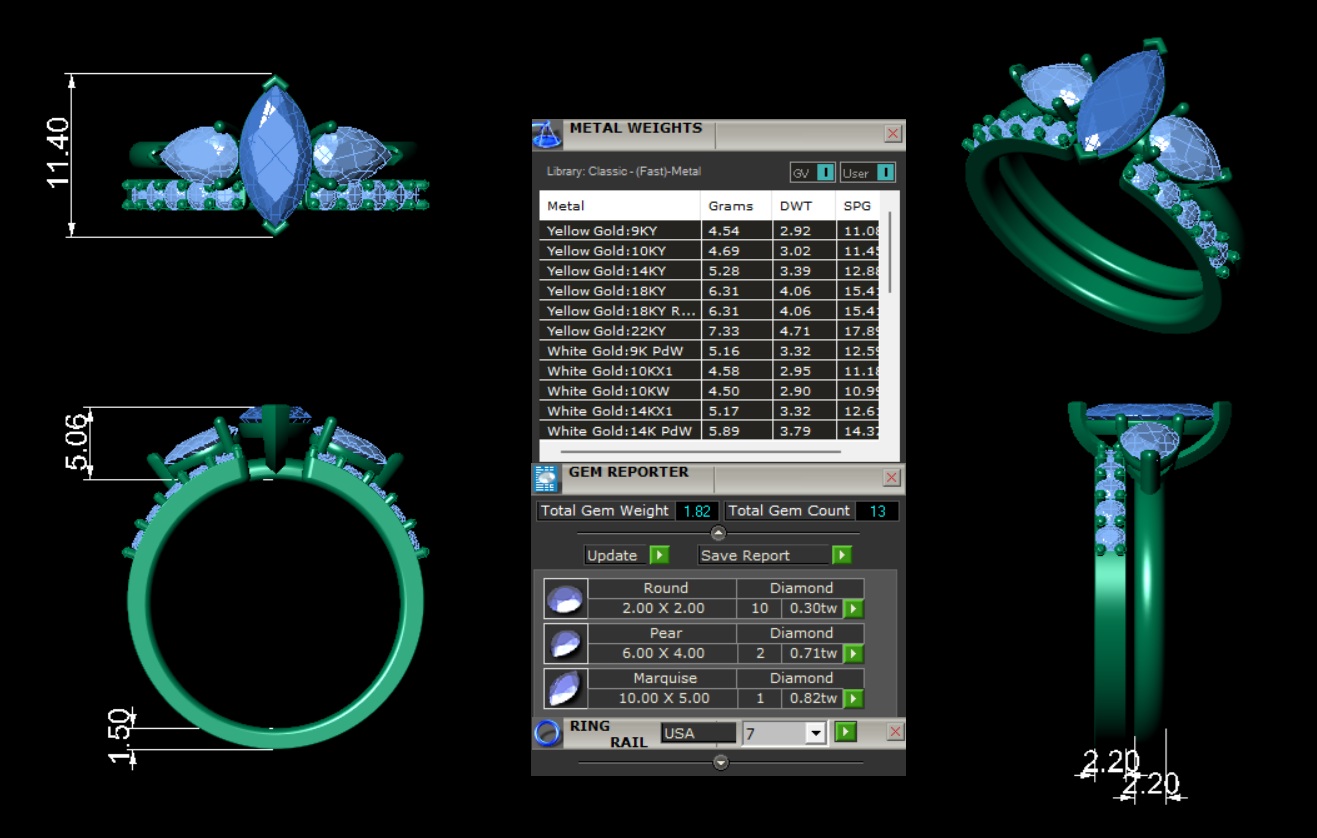Click green arrow next to 0.71tw
This screenshot has height=838, width=1317.
pos(853,654)
